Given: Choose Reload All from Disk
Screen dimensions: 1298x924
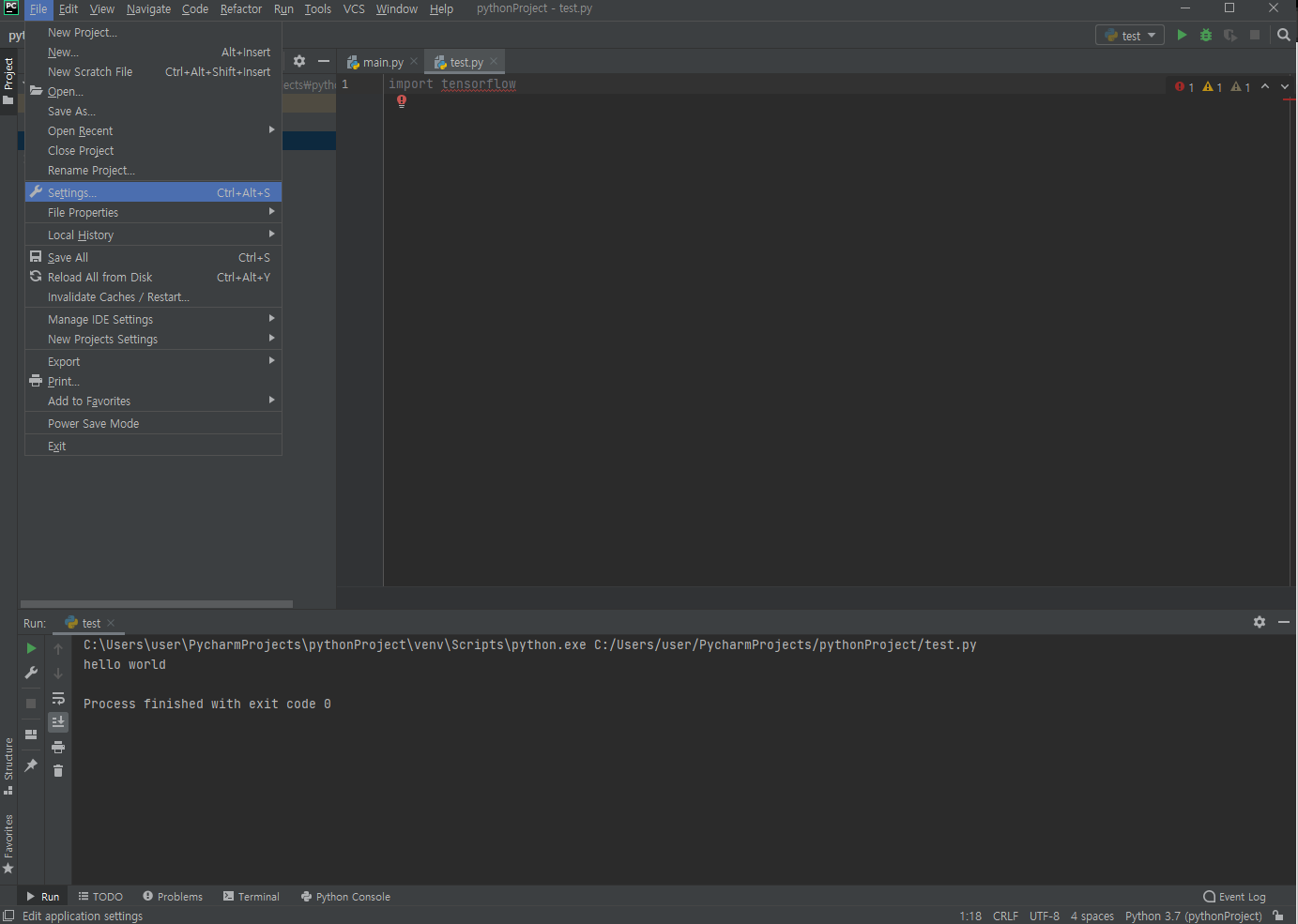Looking at the screenshot, I should (x=154, y=277).
